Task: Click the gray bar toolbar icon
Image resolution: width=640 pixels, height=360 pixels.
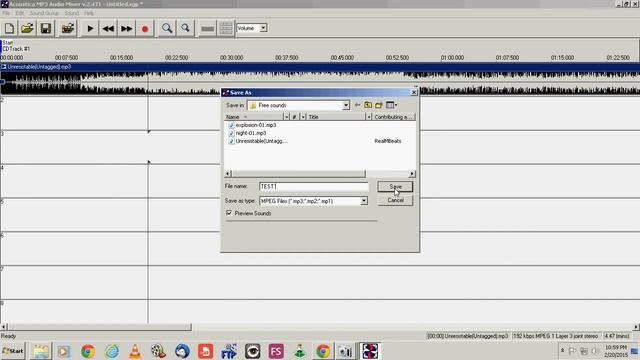Action: click(207, 29)
